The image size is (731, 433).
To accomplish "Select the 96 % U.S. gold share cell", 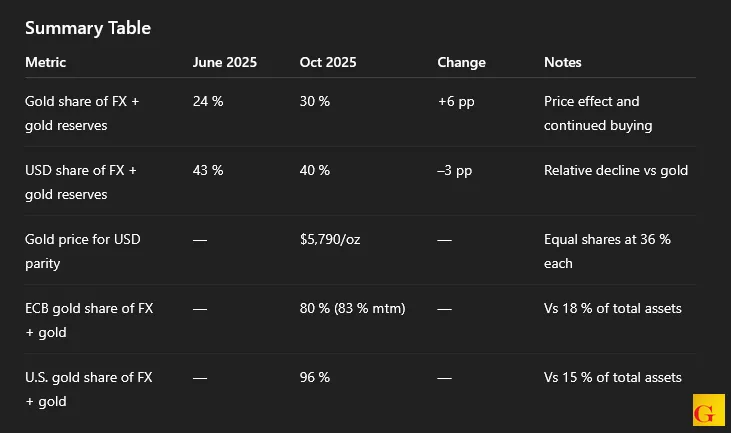I will click(x=314, y=377).
